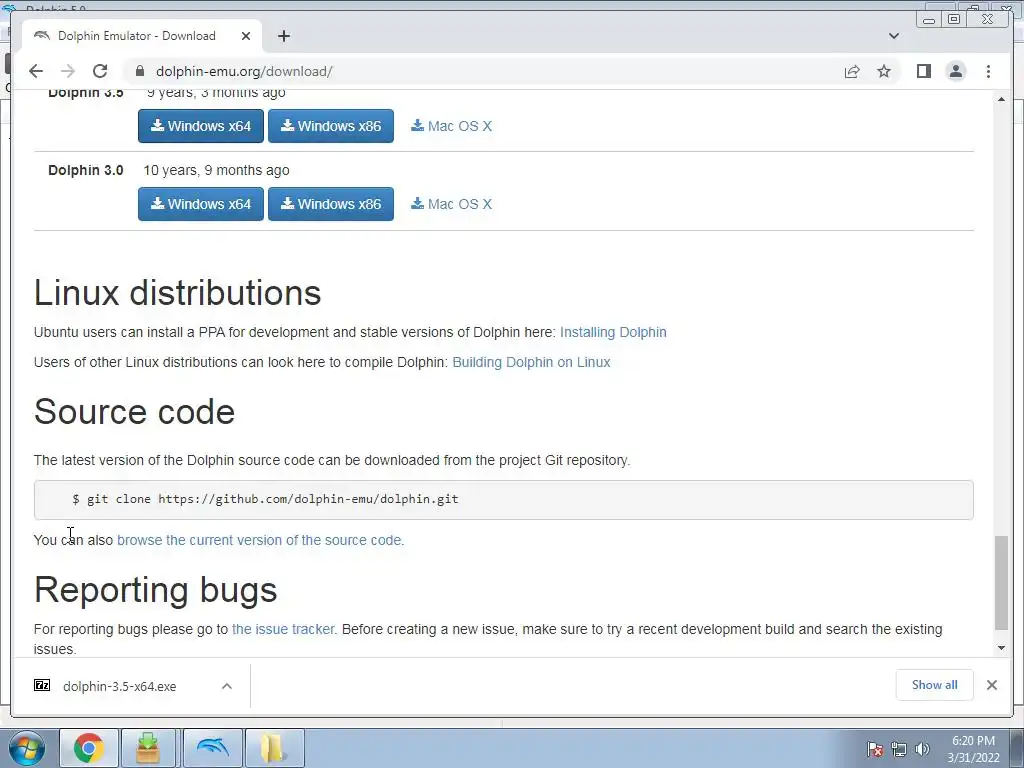
Task: Reload the Dolphin download page
Action: click(x=100, y=71)
